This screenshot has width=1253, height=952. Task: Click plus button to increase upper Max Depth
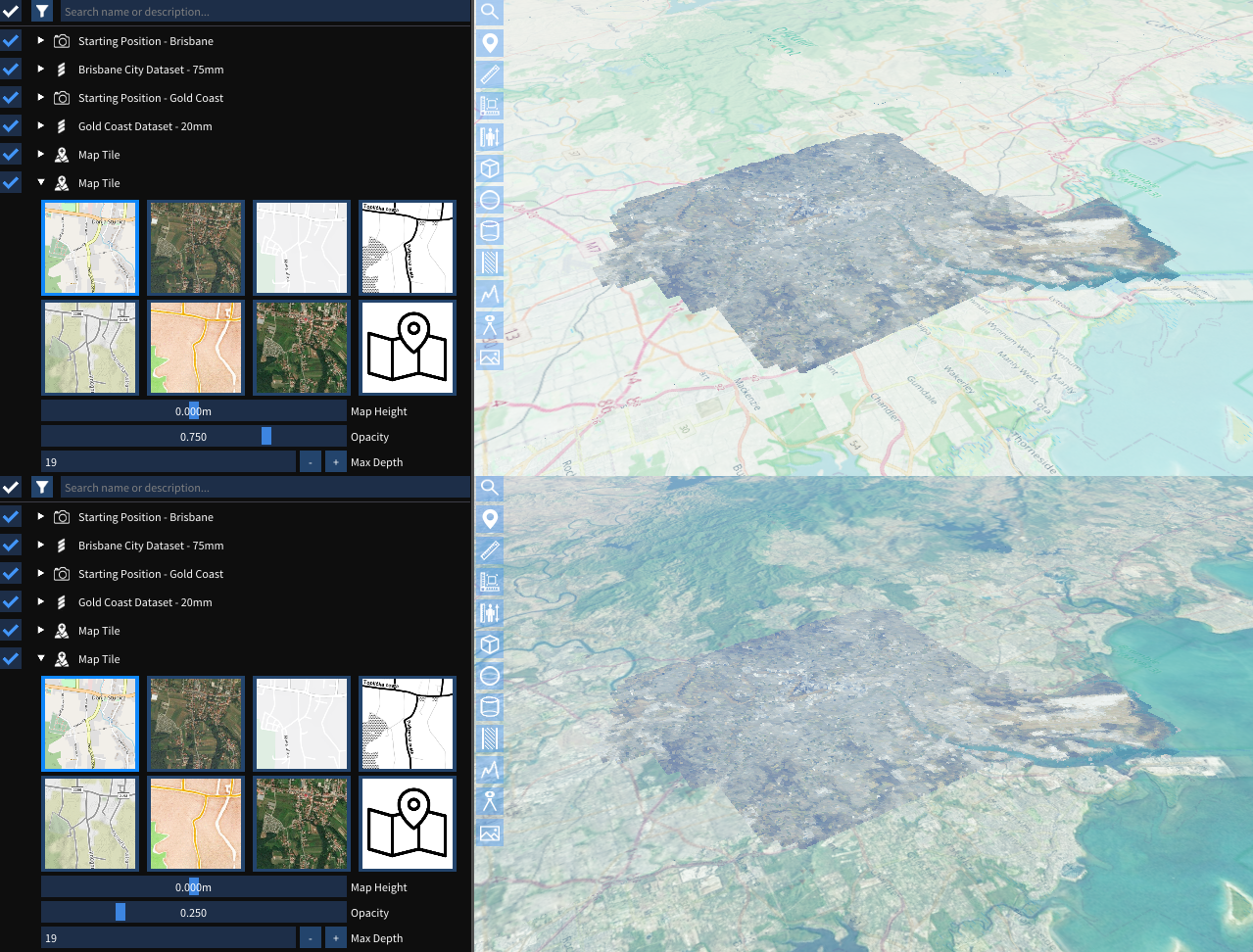point(335,462)
